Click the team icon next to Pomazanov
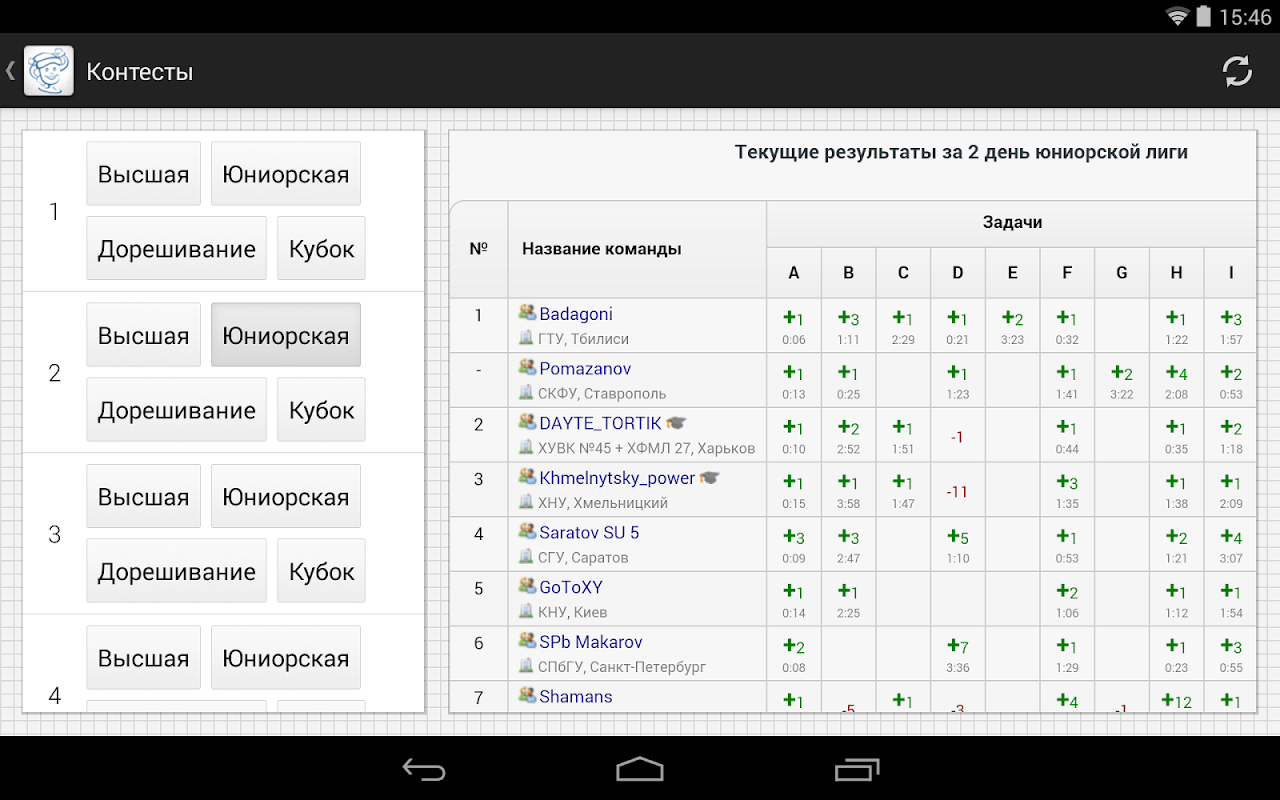 coord(527,368)
